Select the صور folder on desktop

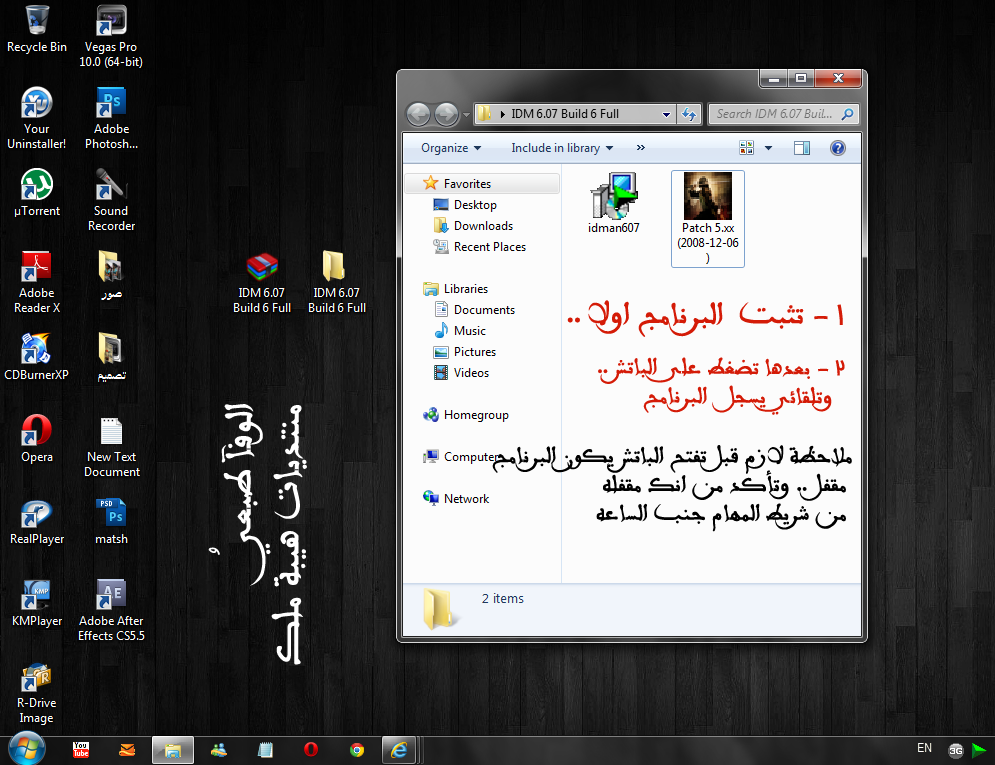pos(111,275)
